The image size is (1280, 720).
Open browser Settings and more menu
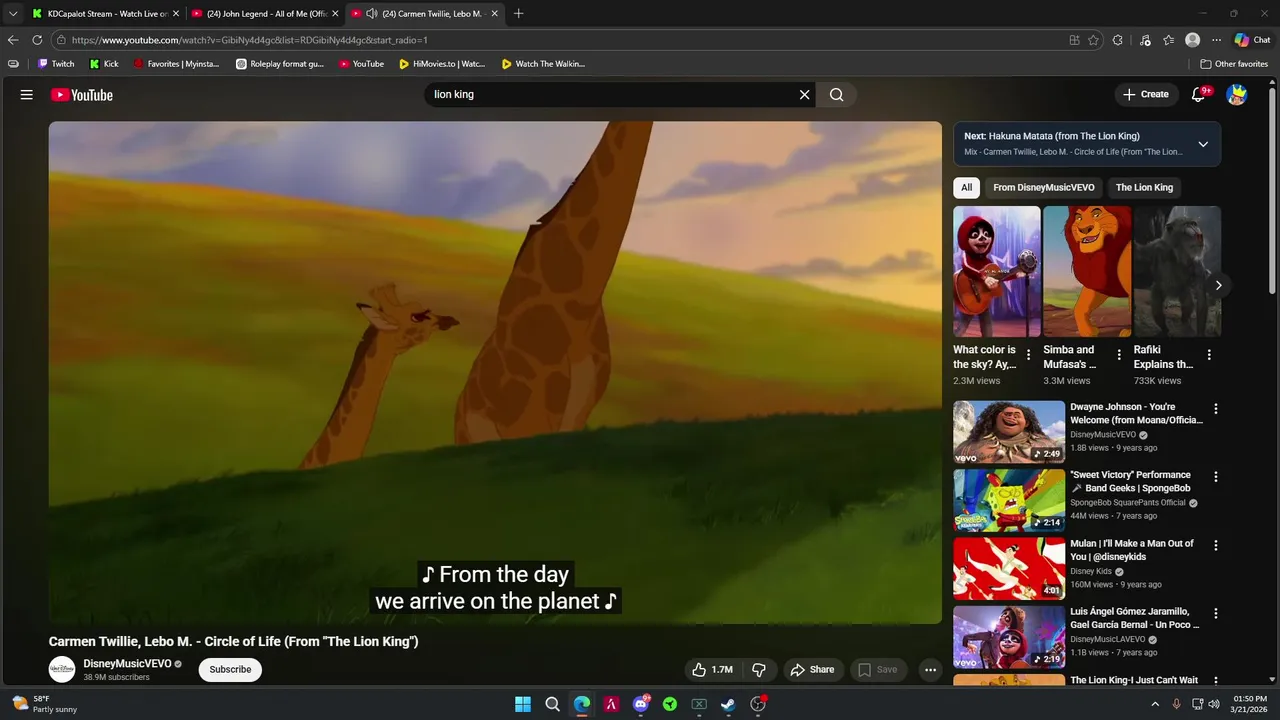[x=1216, y=40]
